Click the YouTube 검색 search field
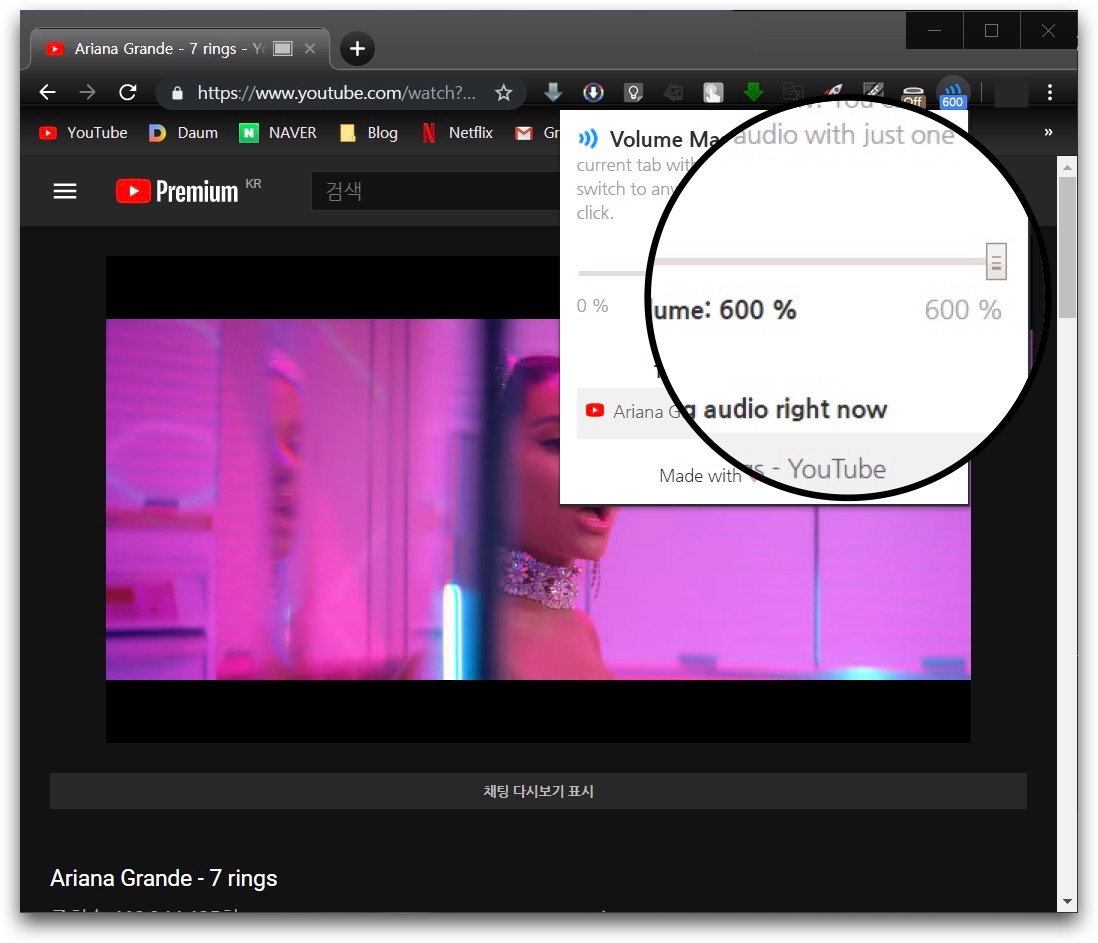 click(x=436, y=191)
